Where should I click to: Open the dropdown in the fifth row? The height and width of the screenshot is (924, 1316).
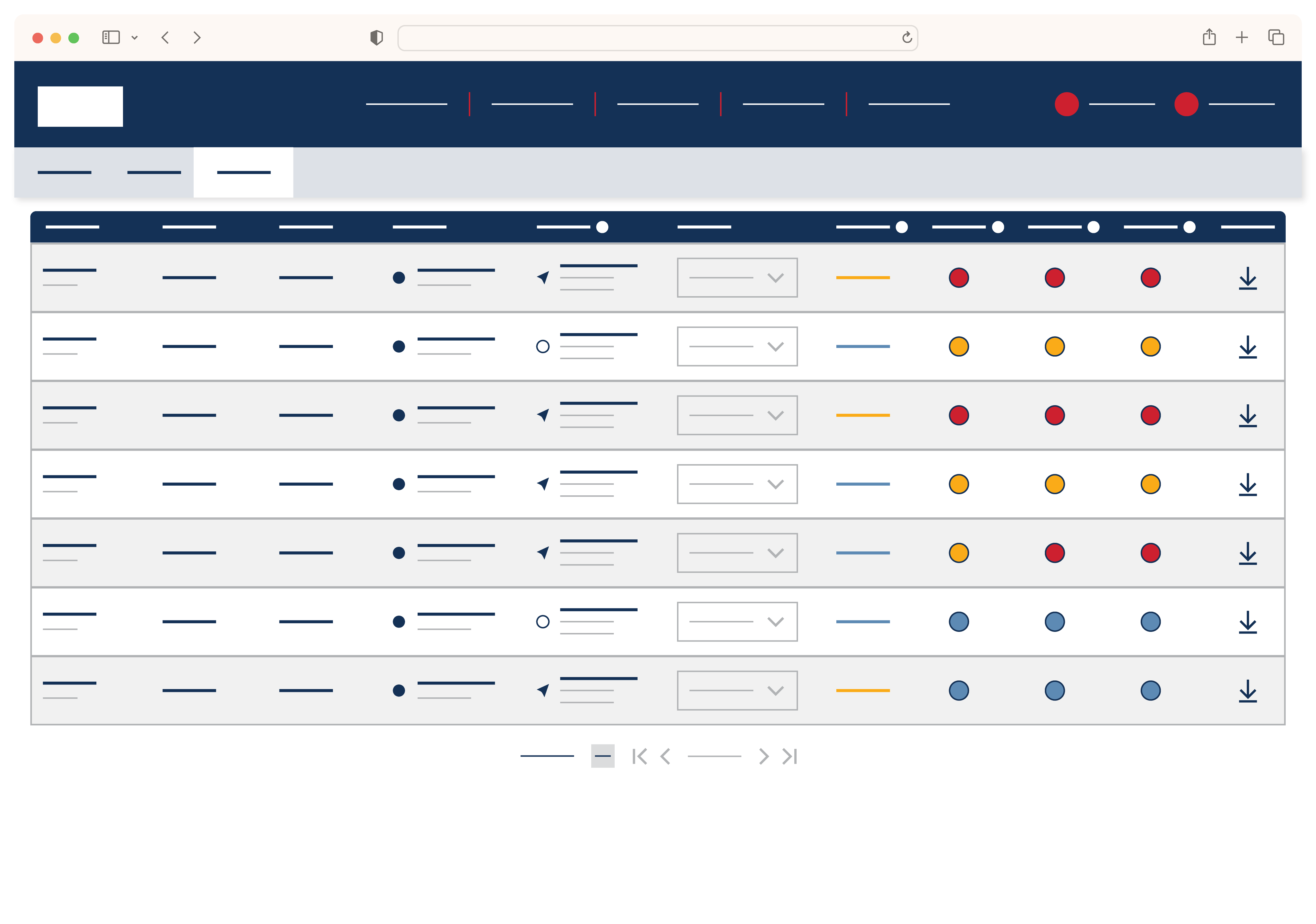coord(737,553)
